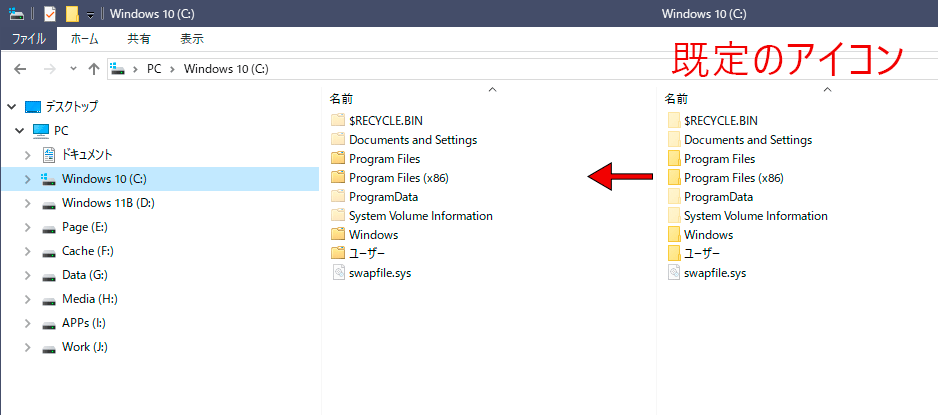This screenshot has width=938, height=415.
Task: Expand Windows 11B (D:) tree node
Action: click(28, 203)
